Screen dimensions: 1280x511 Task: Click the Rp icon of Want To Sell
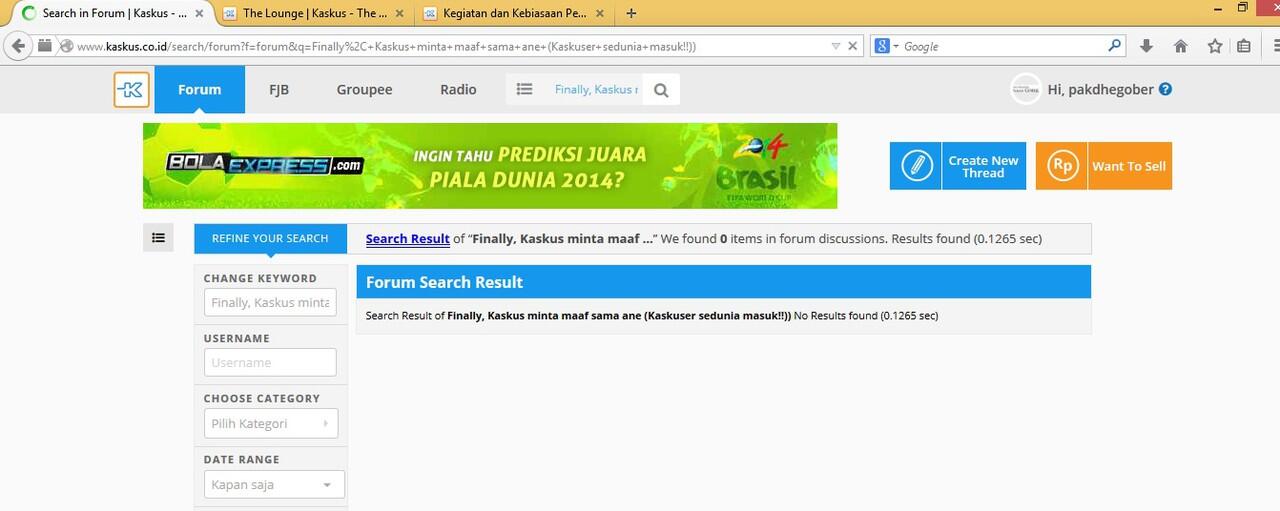coord(1062,166)
